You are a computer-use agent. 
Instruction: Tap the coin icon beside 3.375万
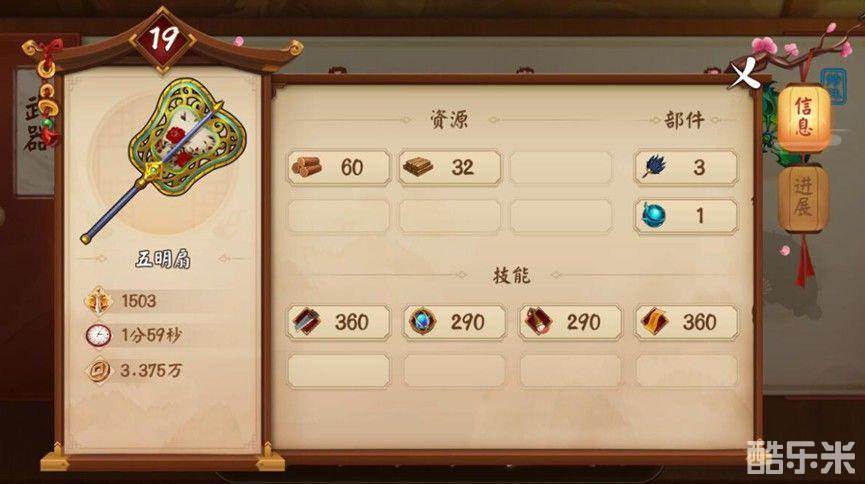(99, 370)
